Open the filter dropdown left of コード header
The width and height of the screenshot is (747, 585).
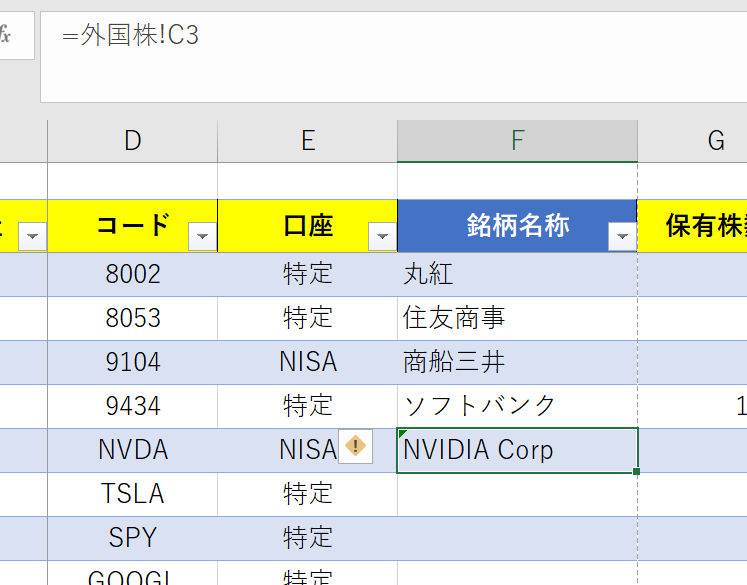[32, 236]
